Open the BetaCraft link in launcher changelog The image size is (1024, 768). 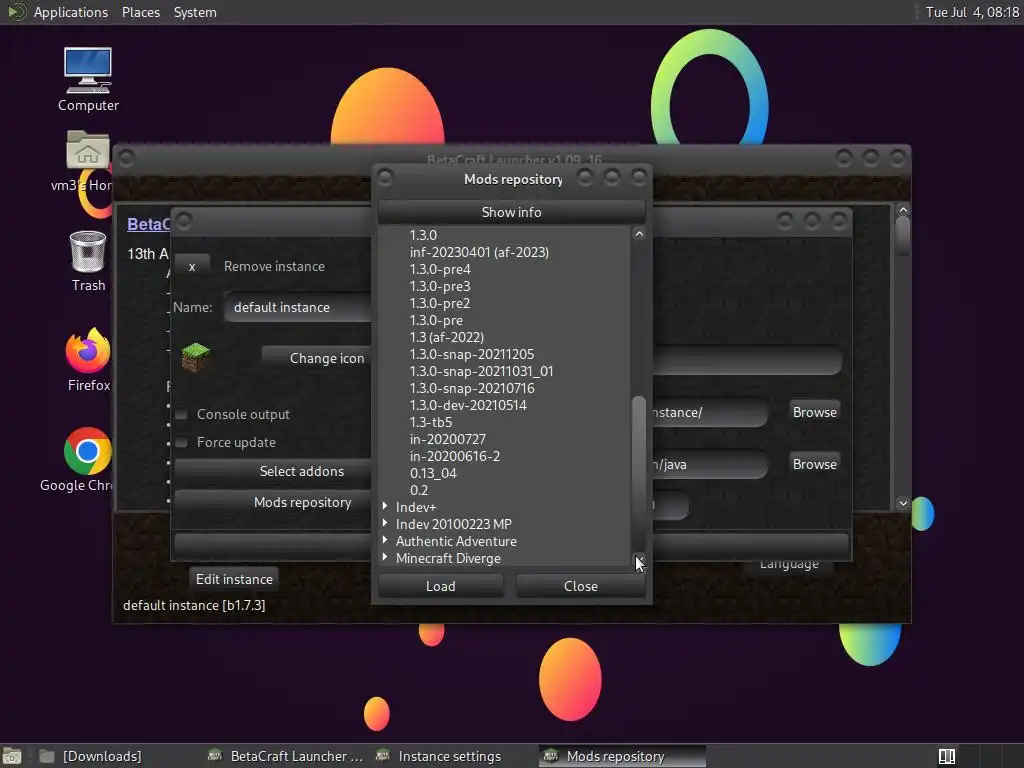pyautogui.click(x=148, y=225)
